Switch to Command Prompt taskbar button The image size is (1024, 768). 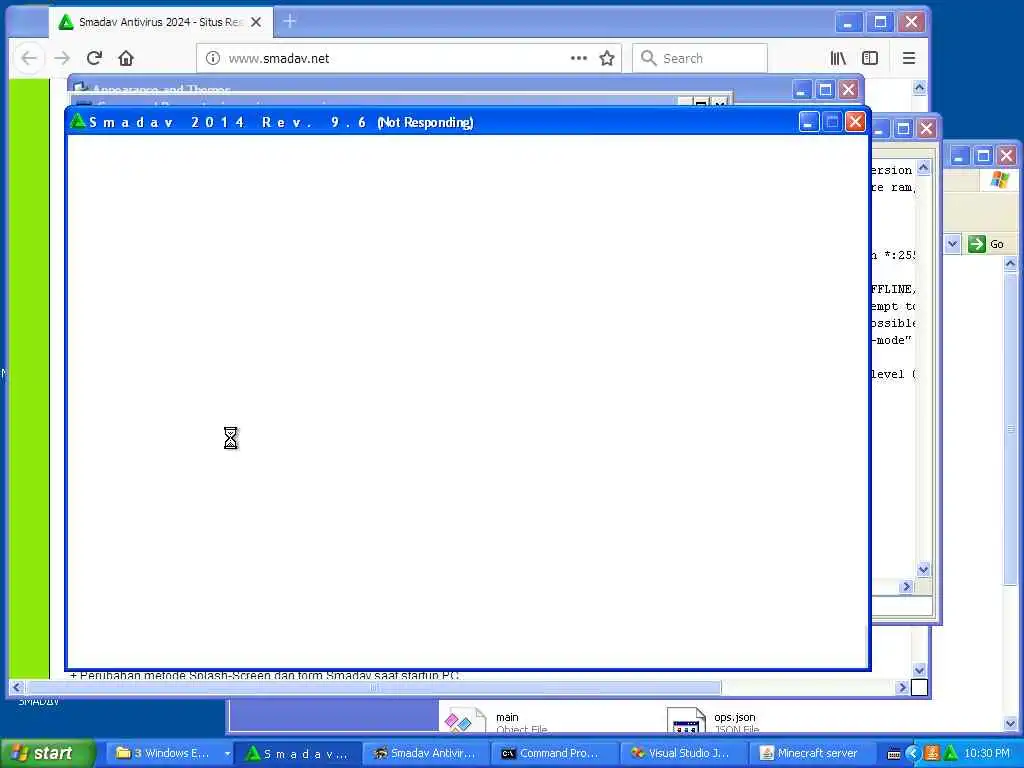point(554,753)
